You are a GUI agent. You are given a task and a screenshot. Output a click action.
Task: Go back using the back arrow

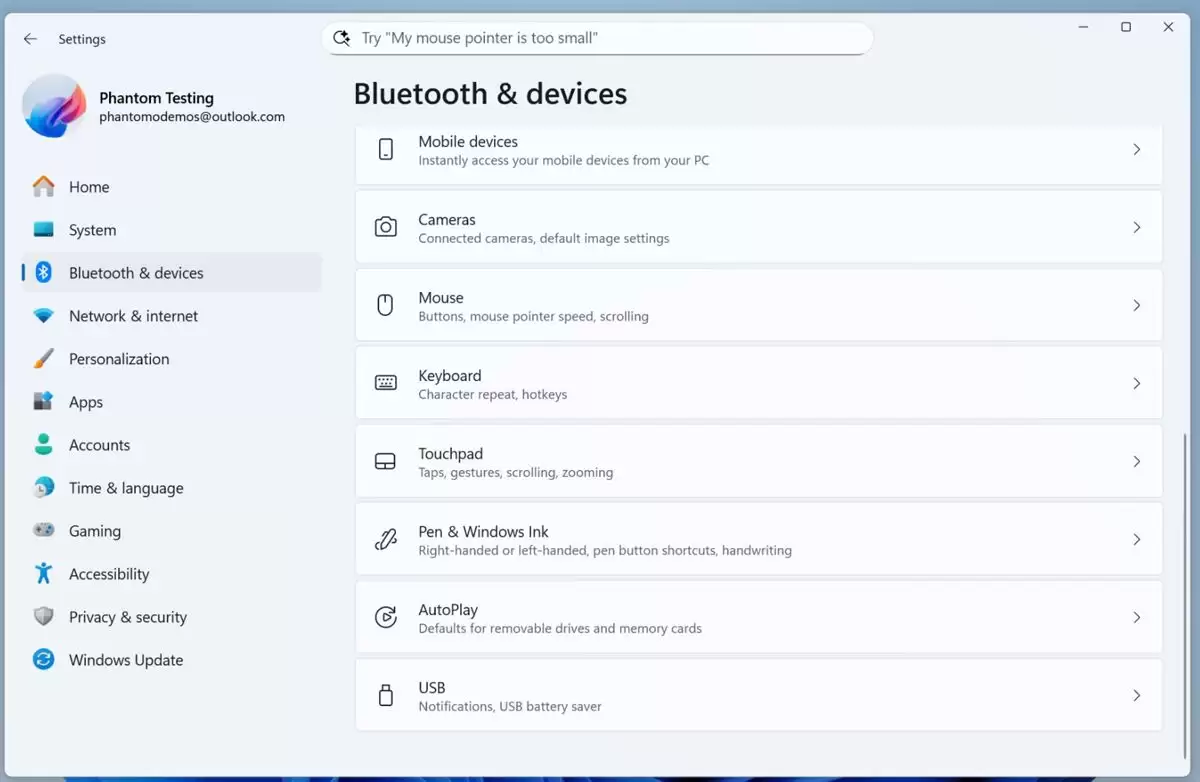[30, 39]
